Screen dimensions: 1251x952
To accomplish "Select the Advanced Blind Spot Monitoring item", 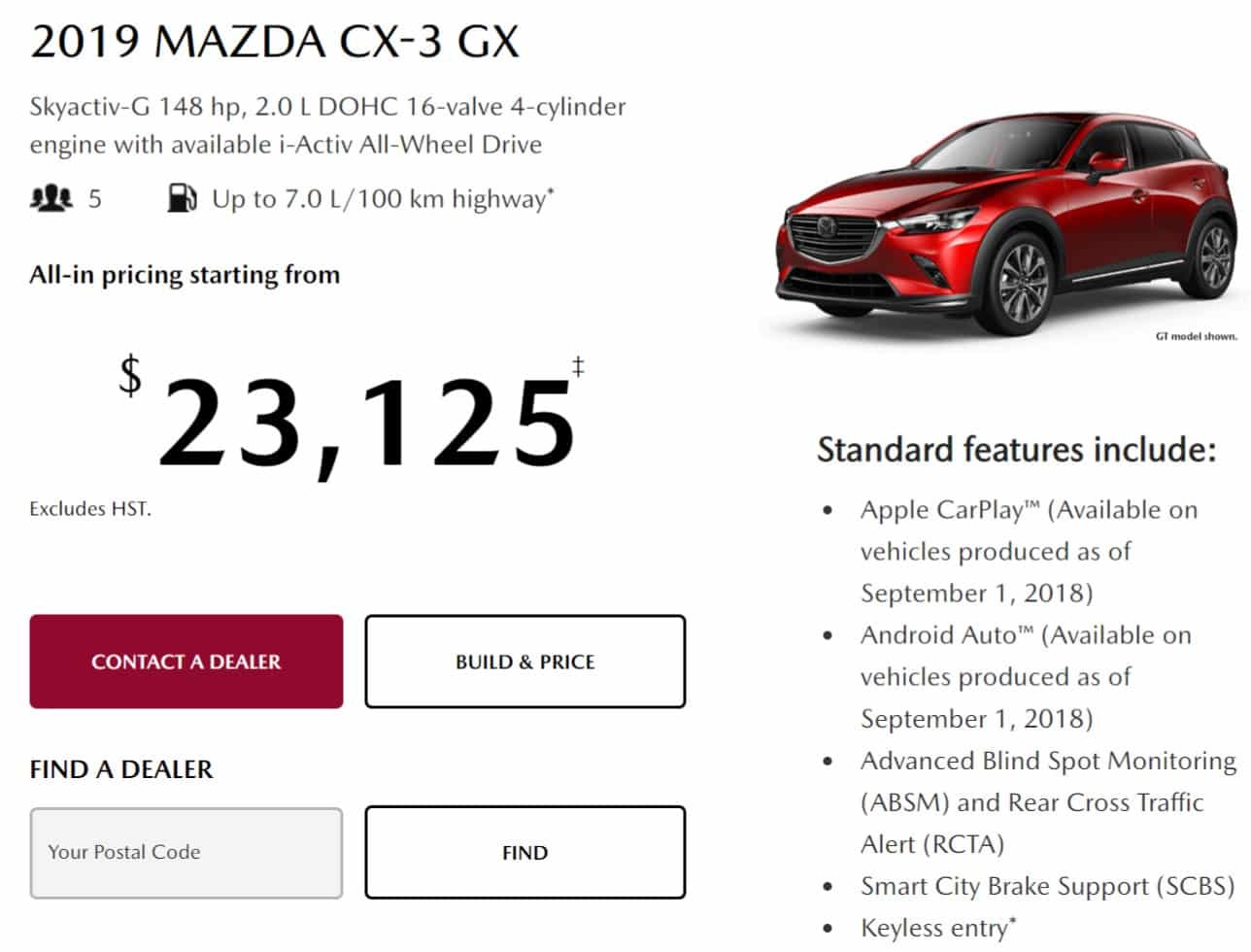I will point(1048,801).
